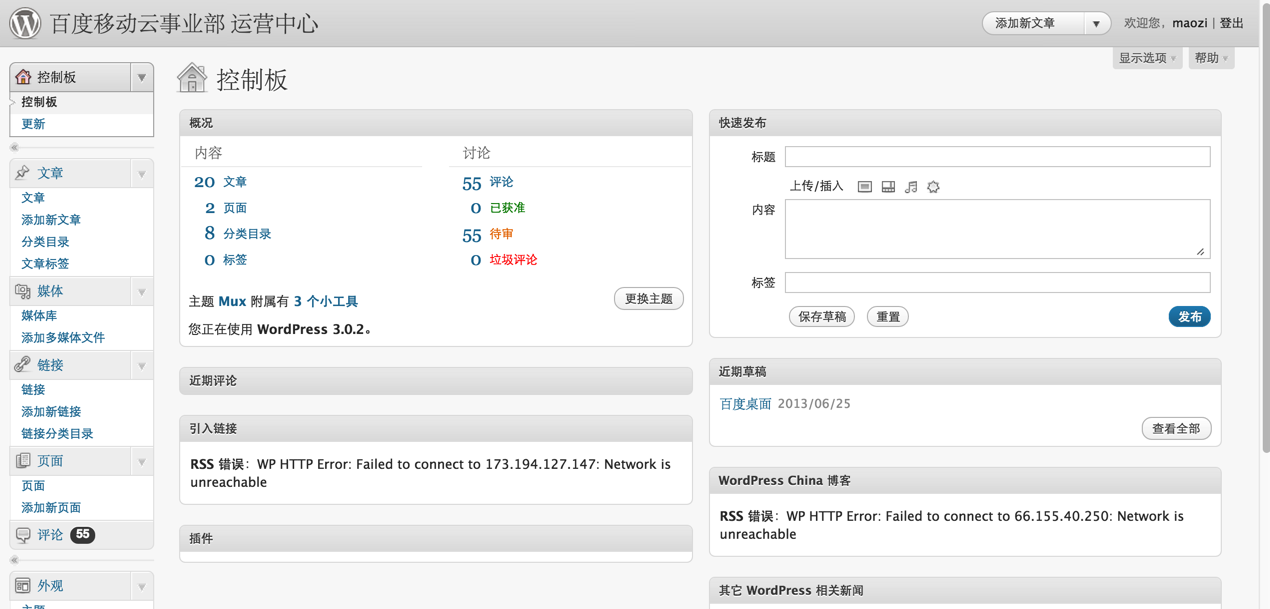Click the 更换主题 button
Screen dimensions: 1270x609
click(649, 299)
